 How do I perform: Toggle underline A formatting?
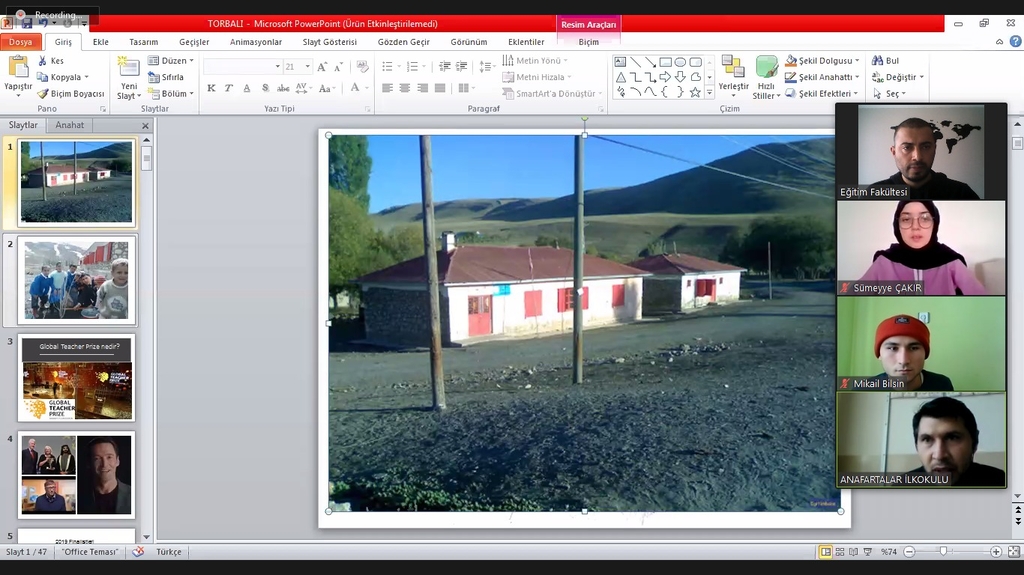point(246,88)
